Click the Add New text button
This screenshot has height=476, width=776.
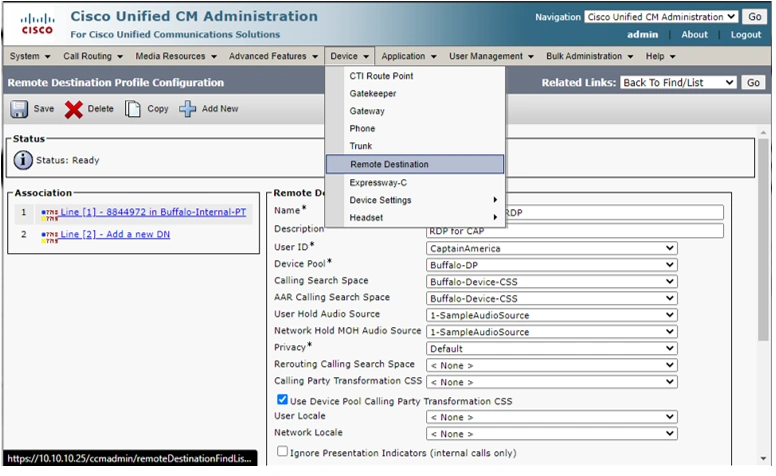(220, 109)
